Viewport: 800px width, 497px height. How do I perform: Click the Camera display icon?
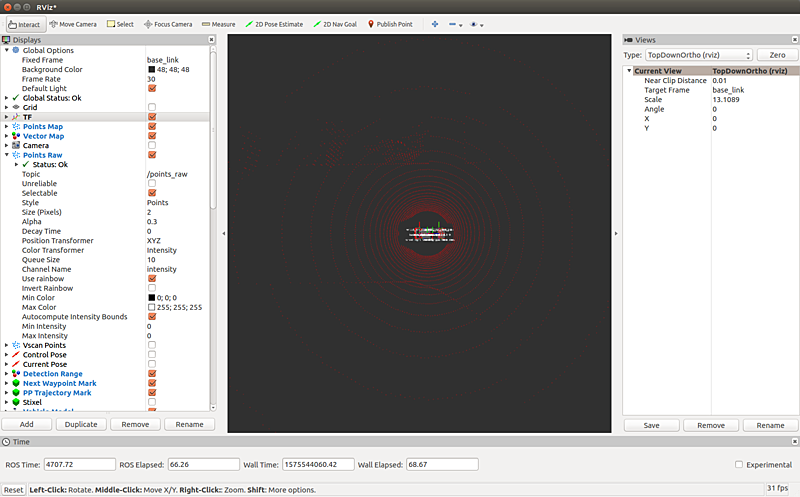16,146
